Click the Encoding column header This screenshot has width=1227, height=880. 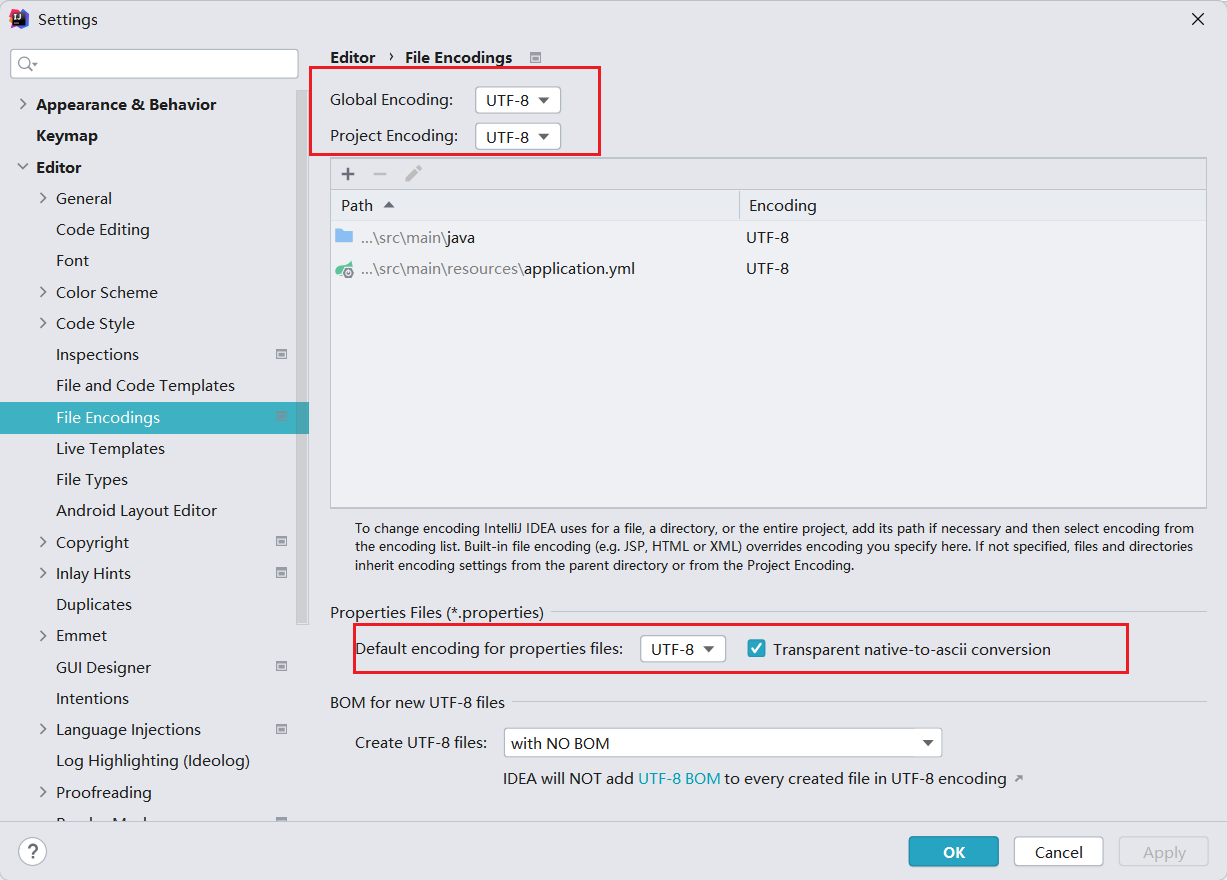pyautogui.click(x=972, y=205)
